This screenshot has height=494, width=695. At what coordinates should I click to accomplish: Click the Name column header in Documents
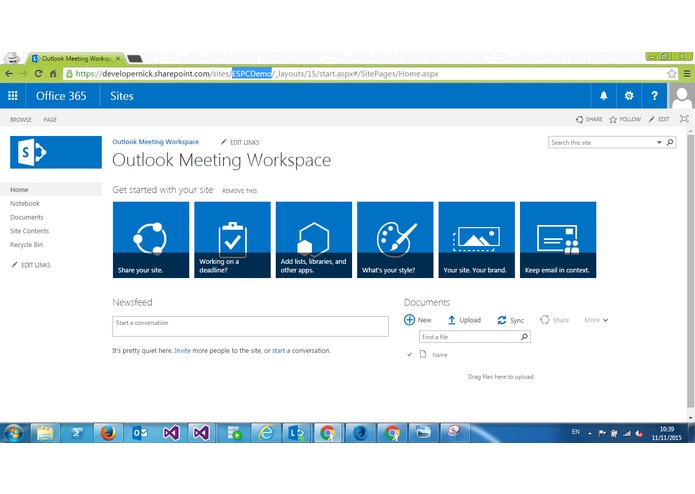(x=440, y=355)
